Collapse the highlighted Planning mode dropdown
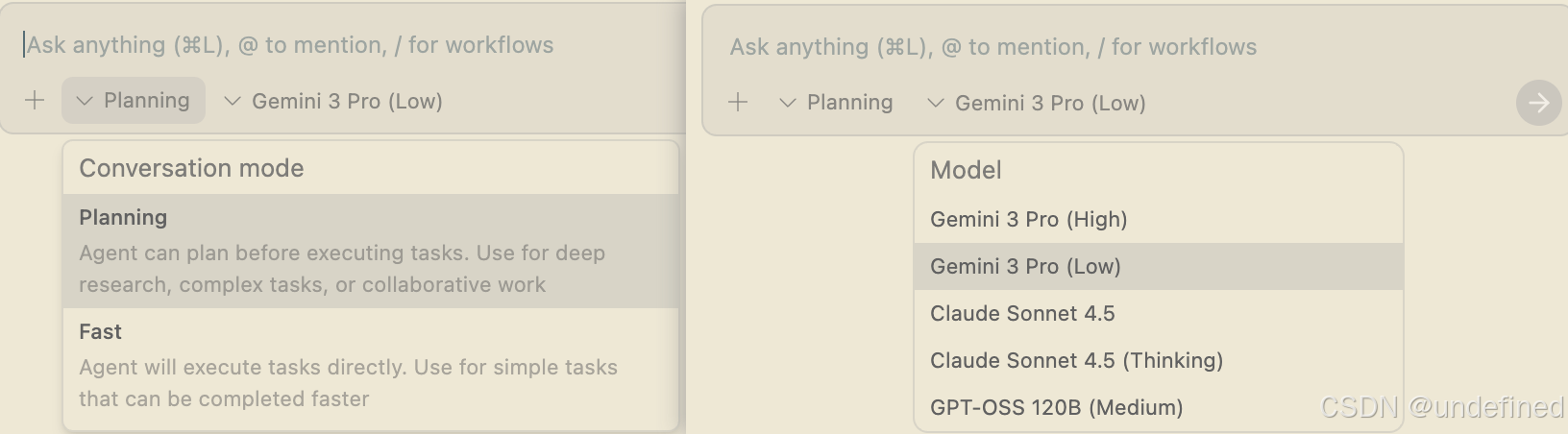1568x434 pixels. coord(135,101)
